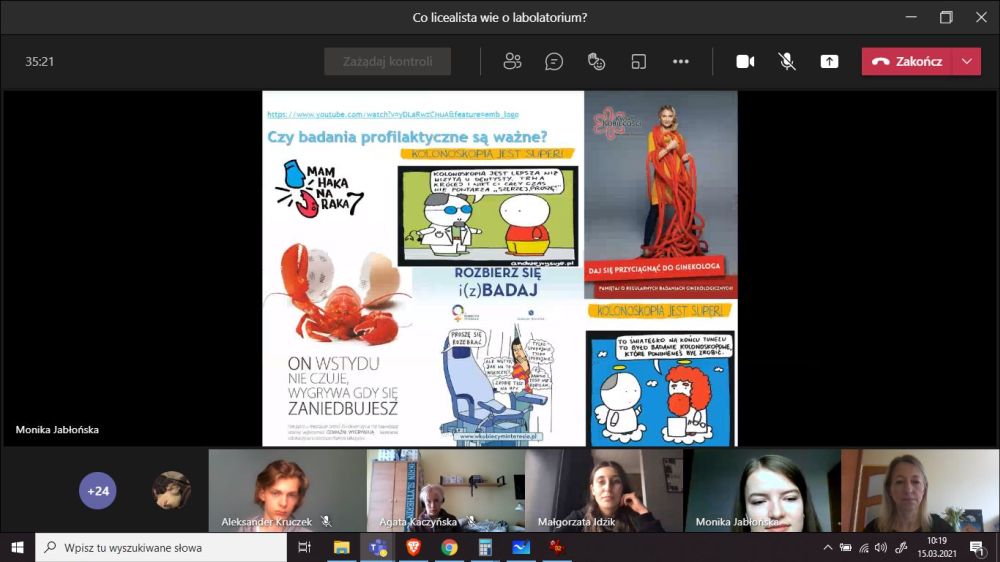This screenshot has height=562, width=1000.
Task: Unmute the microphone
Action: (787, 61)
